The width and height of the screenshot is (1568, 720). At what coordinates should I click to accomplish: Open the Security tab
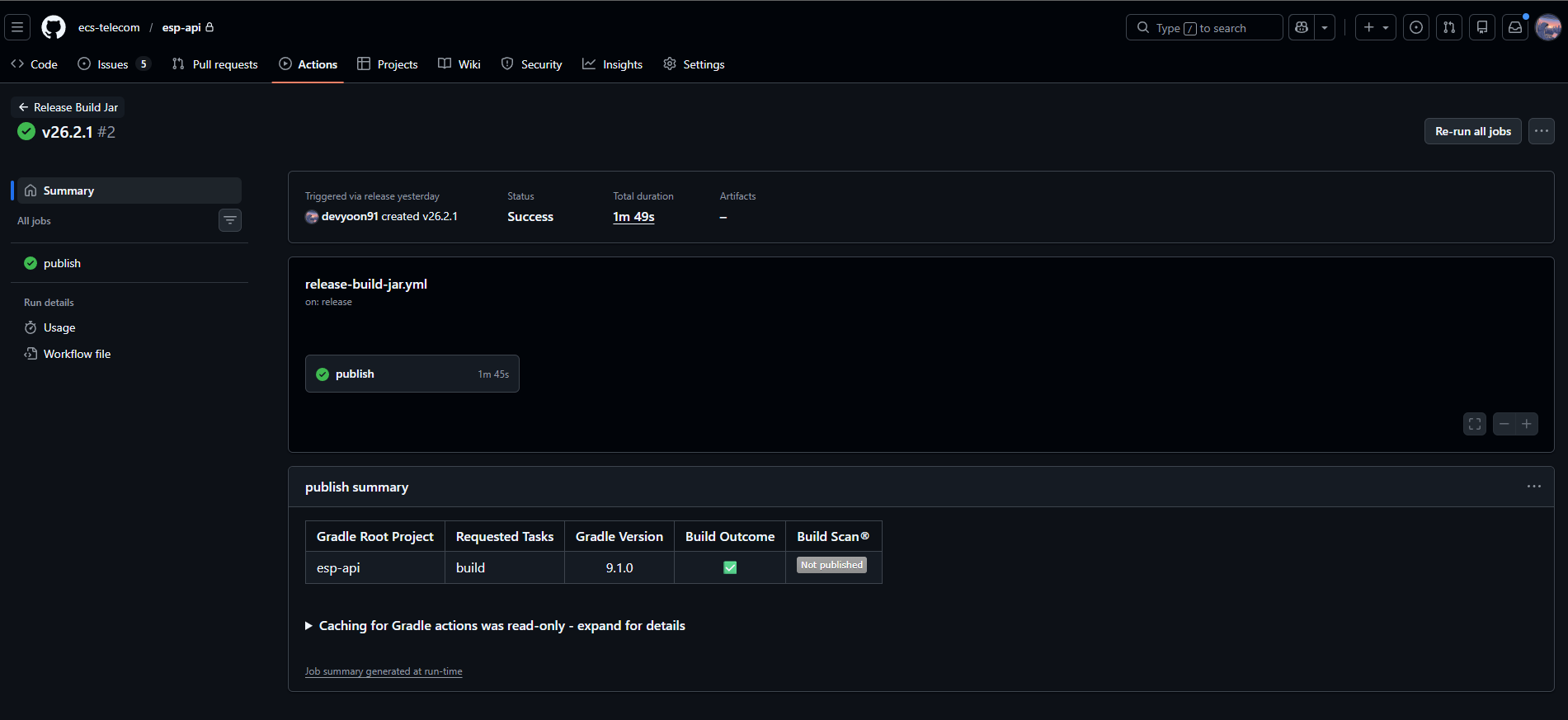coord(532,64)
